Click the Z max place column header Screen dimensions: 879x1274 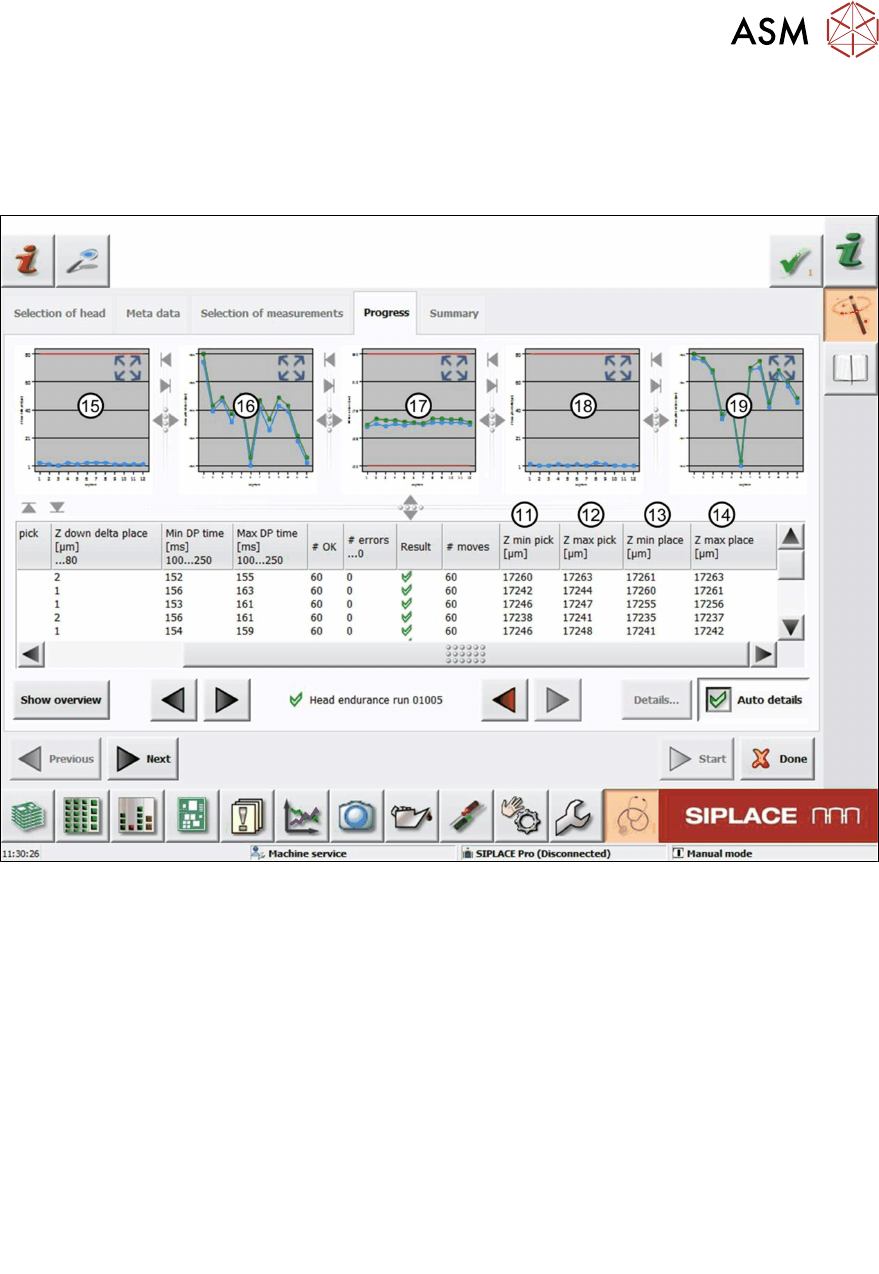pos(732,546)
